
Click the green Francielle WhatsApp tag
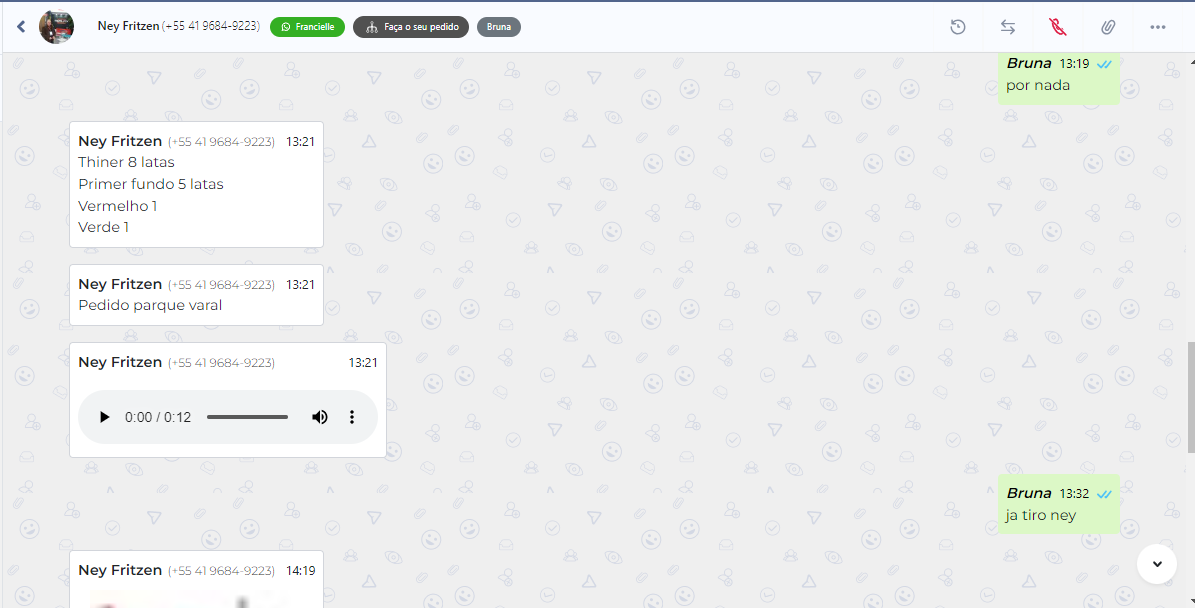click(307, 27)
